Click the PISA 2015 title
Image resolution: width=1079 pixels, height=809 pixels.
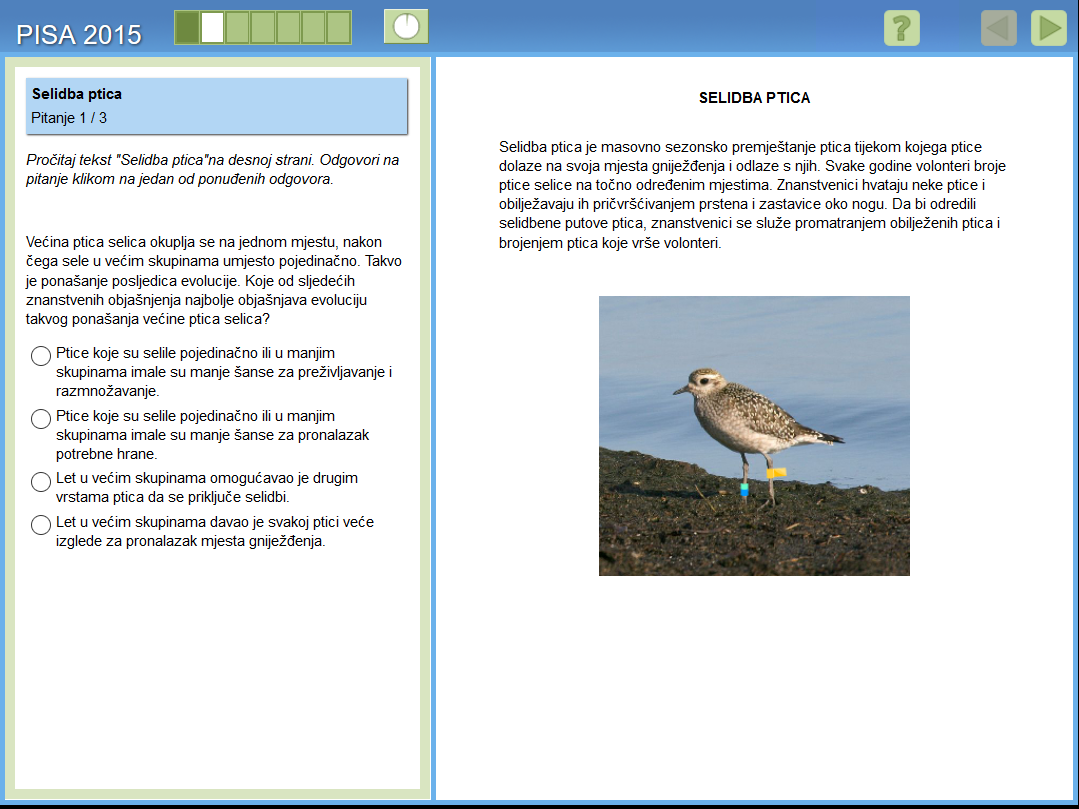click(79, 34)
